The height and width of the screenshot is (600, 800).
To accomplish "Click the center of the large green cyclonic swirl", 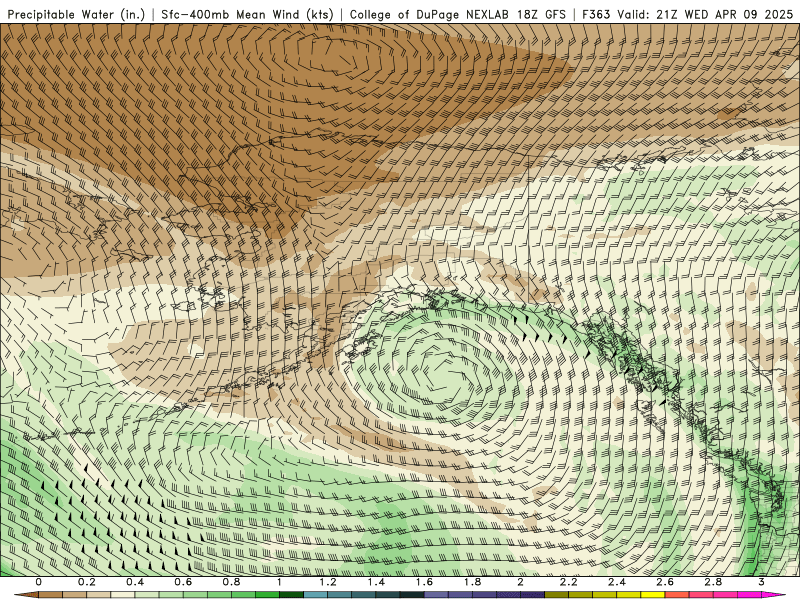I will pos(441,372).
